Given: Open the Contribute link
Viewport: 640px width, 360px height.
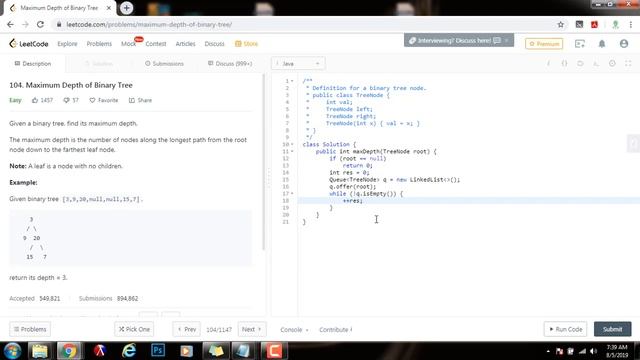Looking at the screenshot, I should (336, 329).
